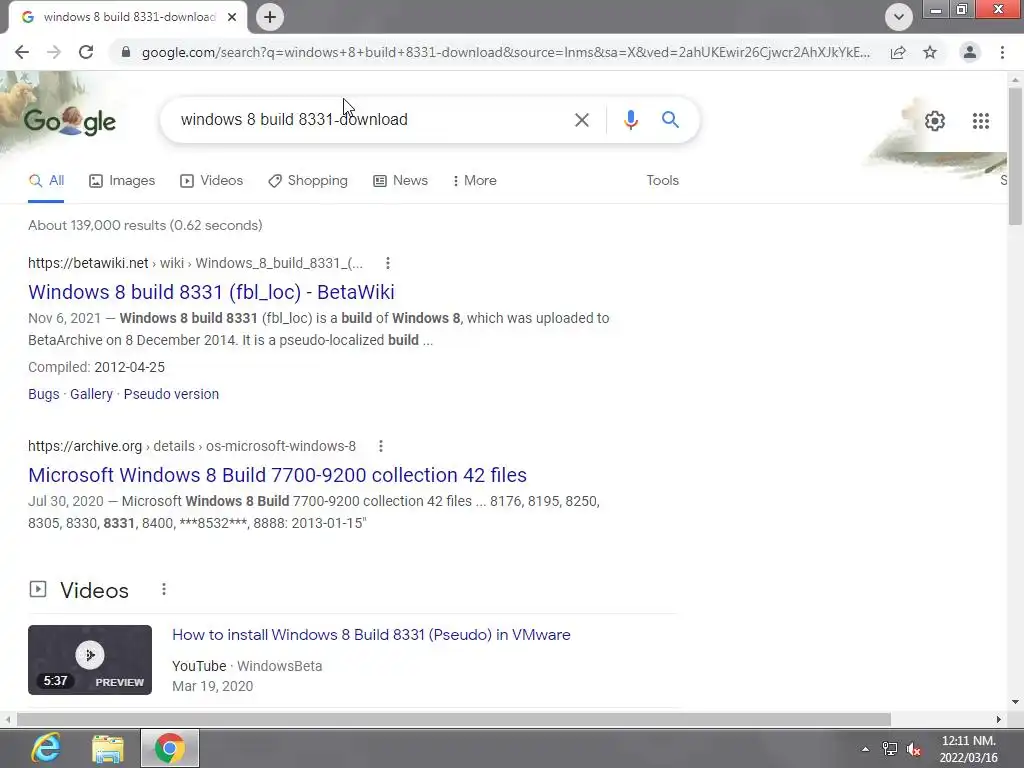Click the muted volume tray icon
1024x768 pixels.
(x=914, y=749)
